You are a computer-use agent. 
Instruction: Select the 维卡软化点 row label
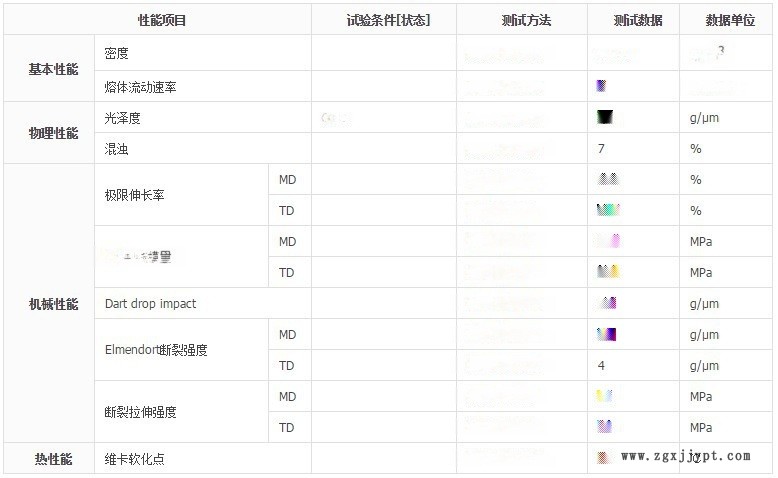[x=135, y=459]
